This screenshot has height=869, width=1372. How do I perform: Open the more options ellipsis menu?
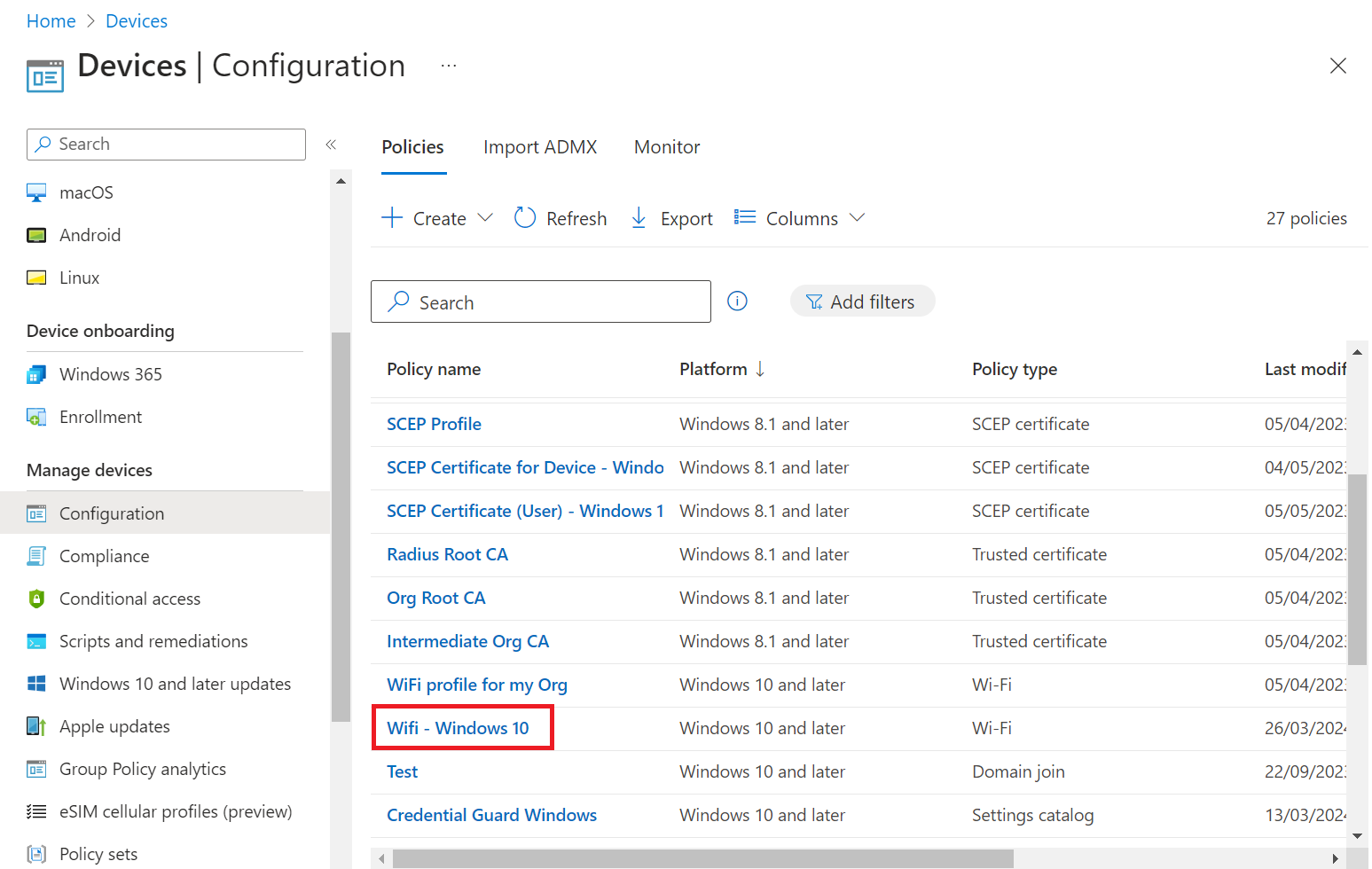coord(449,66)
